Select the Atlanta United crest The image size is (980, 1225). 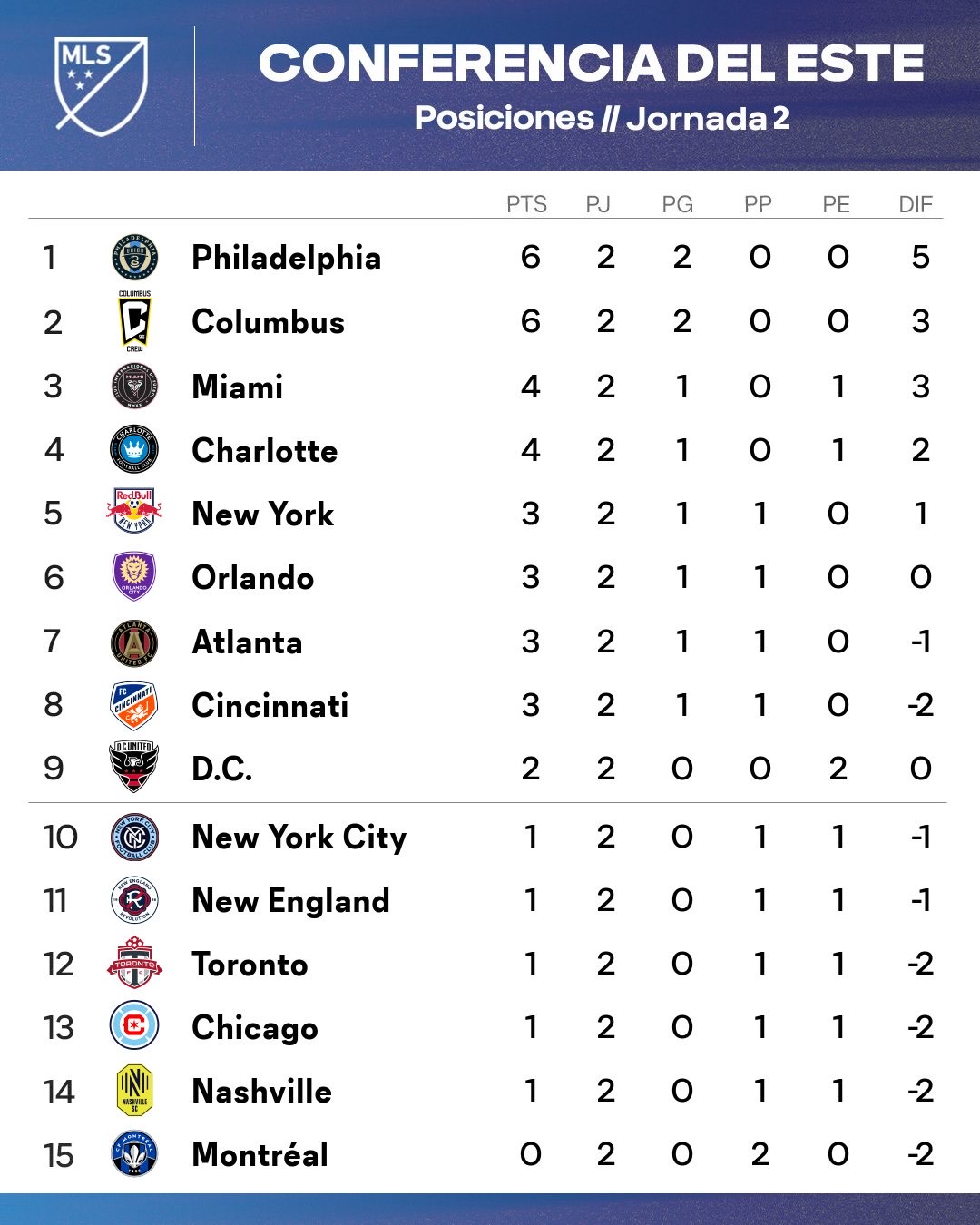[134, 642]
